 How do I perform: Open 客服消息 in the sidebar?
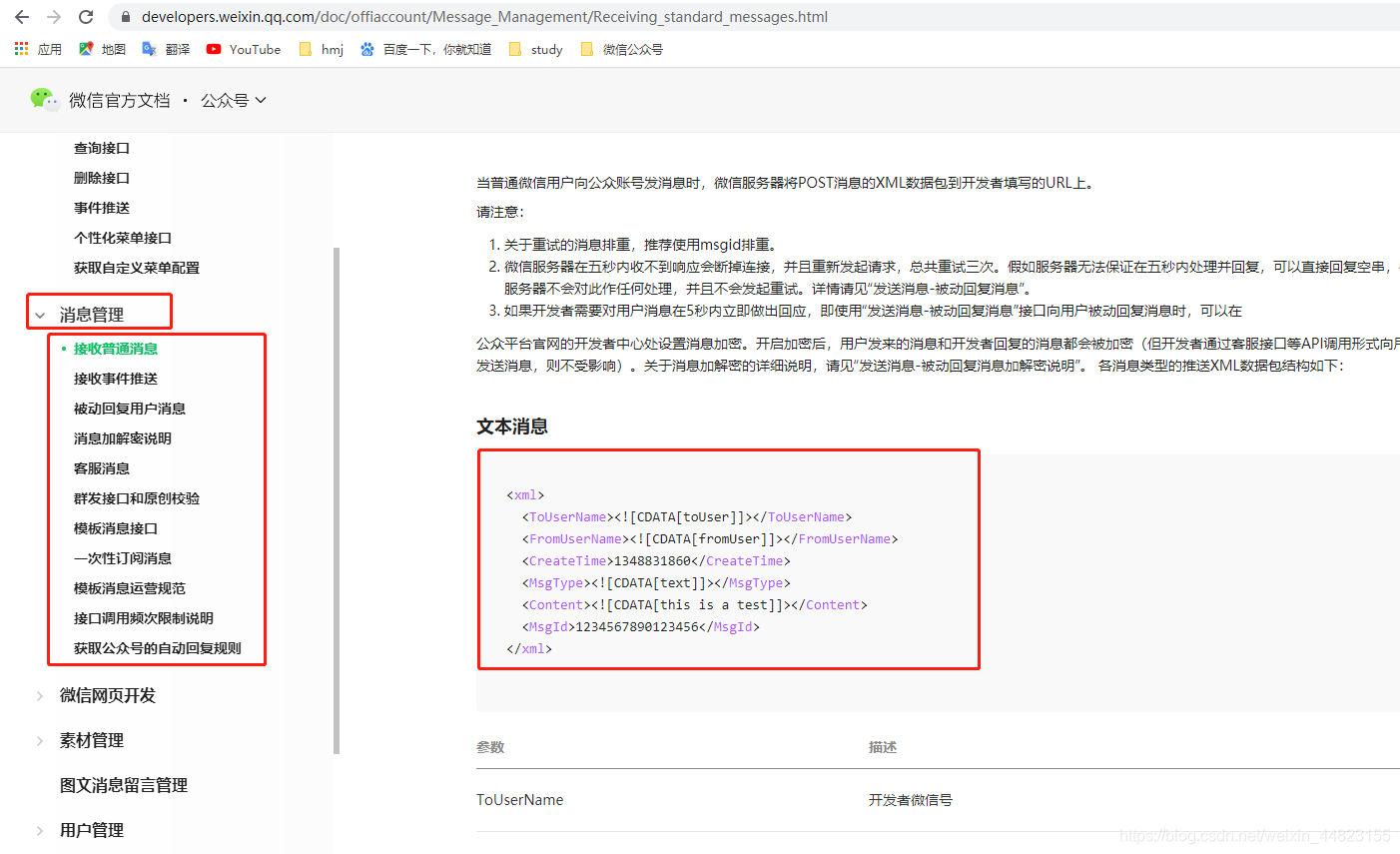tap(102, 468)
